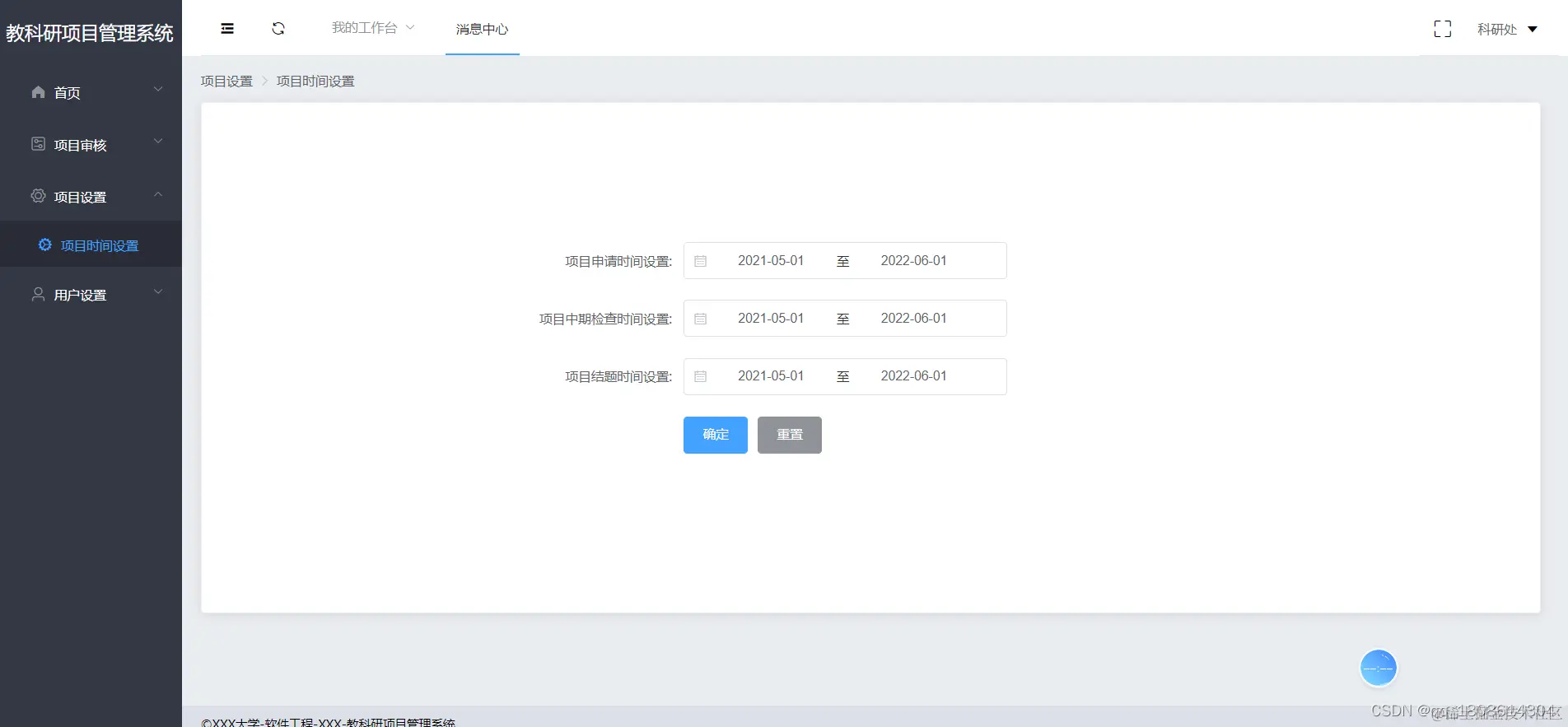Screen dimensions: 1568x727
Task: Click the user icon beside 用户设置
Action: [x=38, y=294]
